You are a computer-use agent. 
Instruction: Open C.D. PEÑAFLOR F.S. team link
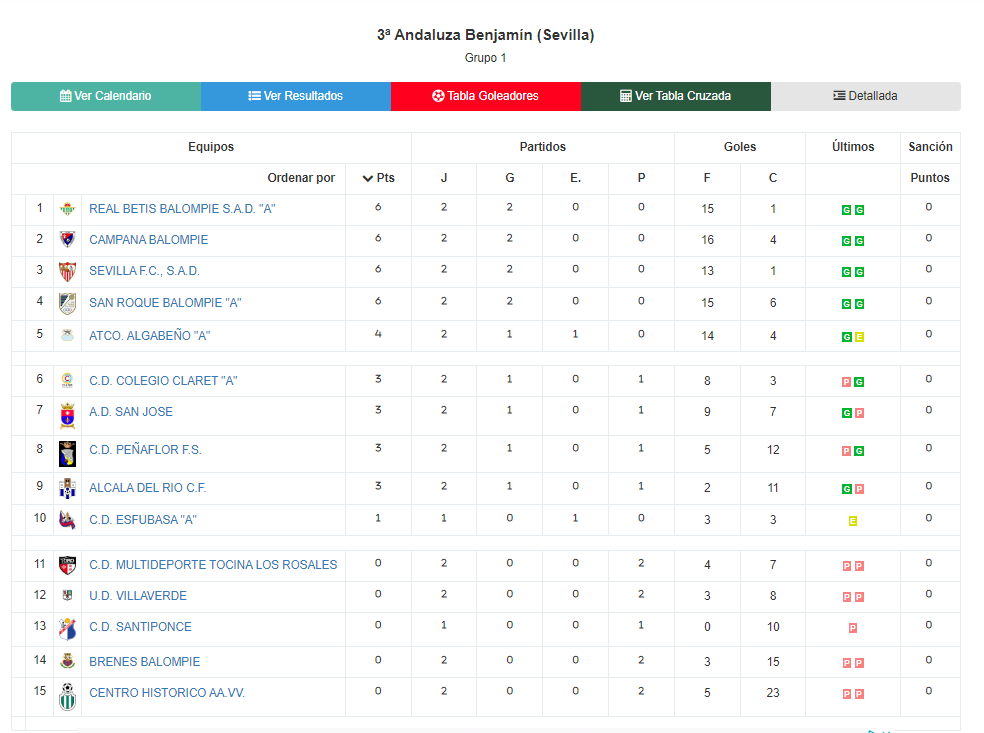(x=145, y=450)
